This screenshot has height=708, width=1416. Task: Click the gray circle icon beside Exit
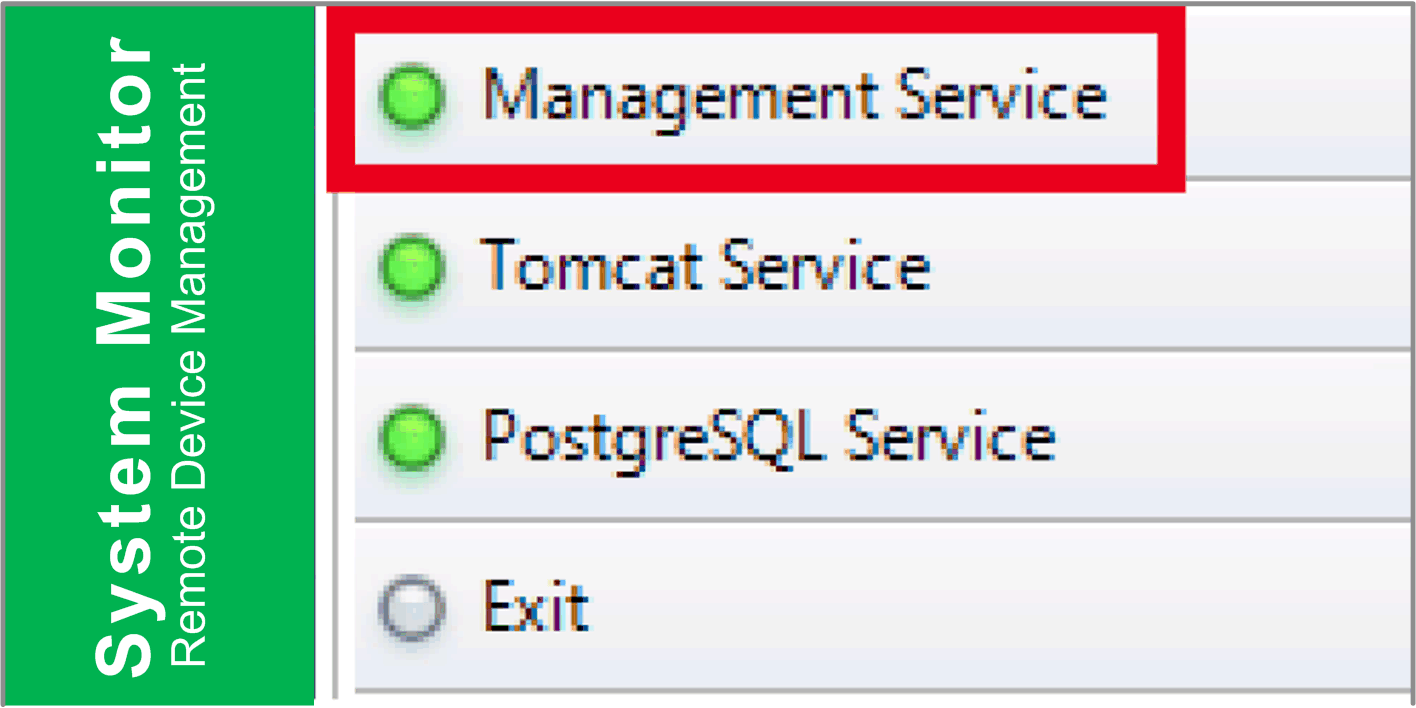pos(411,607)
